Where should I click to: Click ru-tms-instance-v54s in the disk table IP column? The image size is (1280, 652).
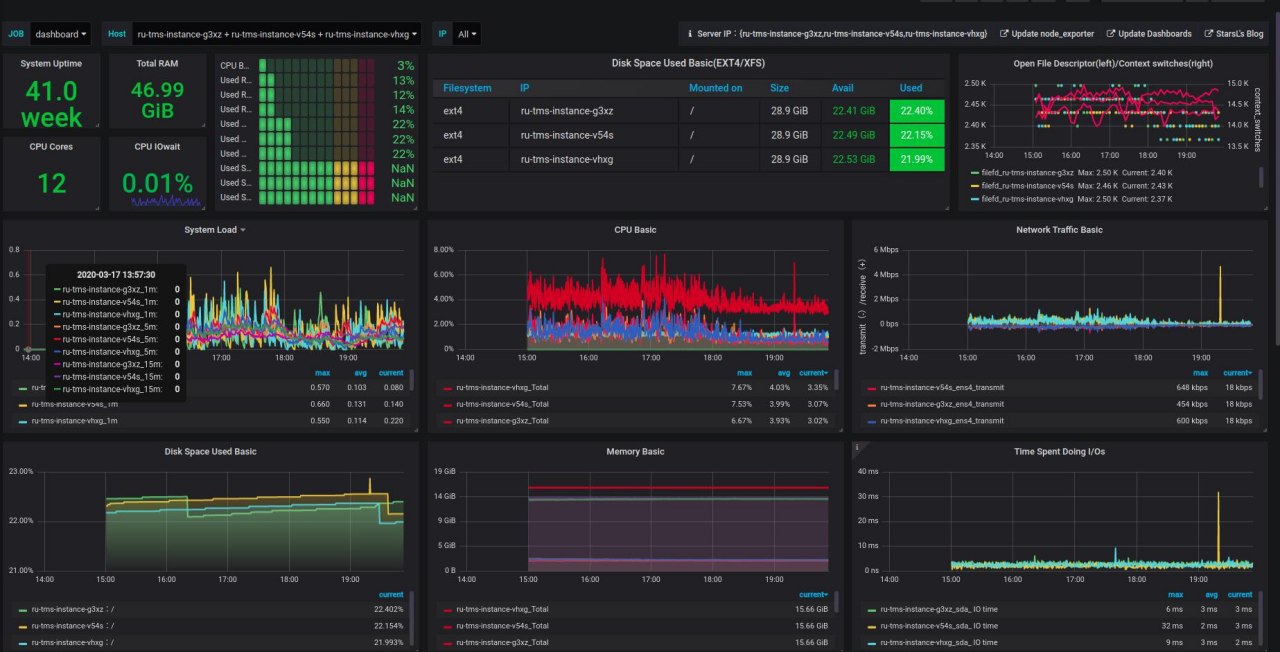[x=569, y=135]
